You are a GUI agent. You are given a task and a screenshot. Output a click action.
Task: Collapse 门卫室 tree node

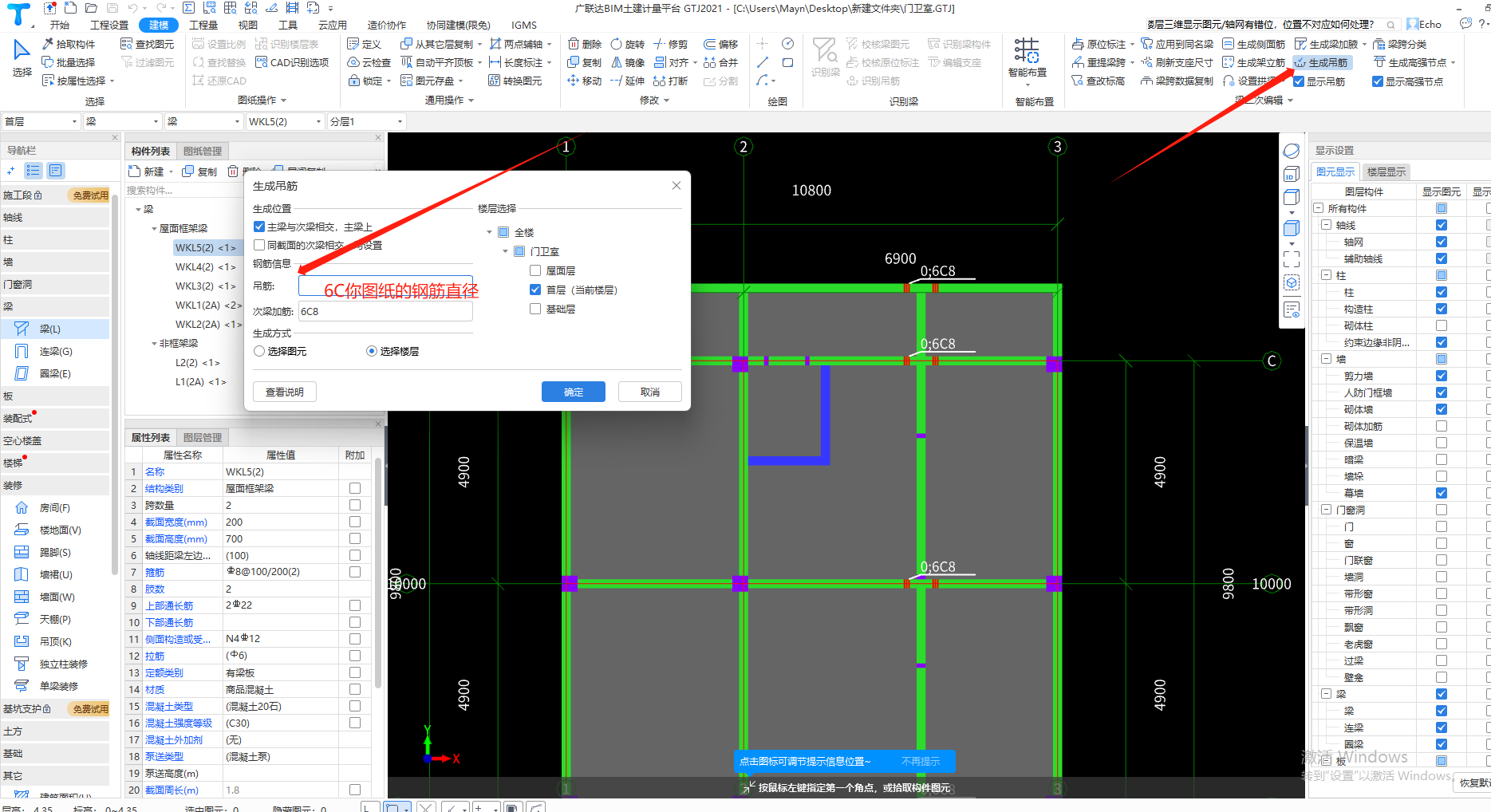tap(505, 251)
